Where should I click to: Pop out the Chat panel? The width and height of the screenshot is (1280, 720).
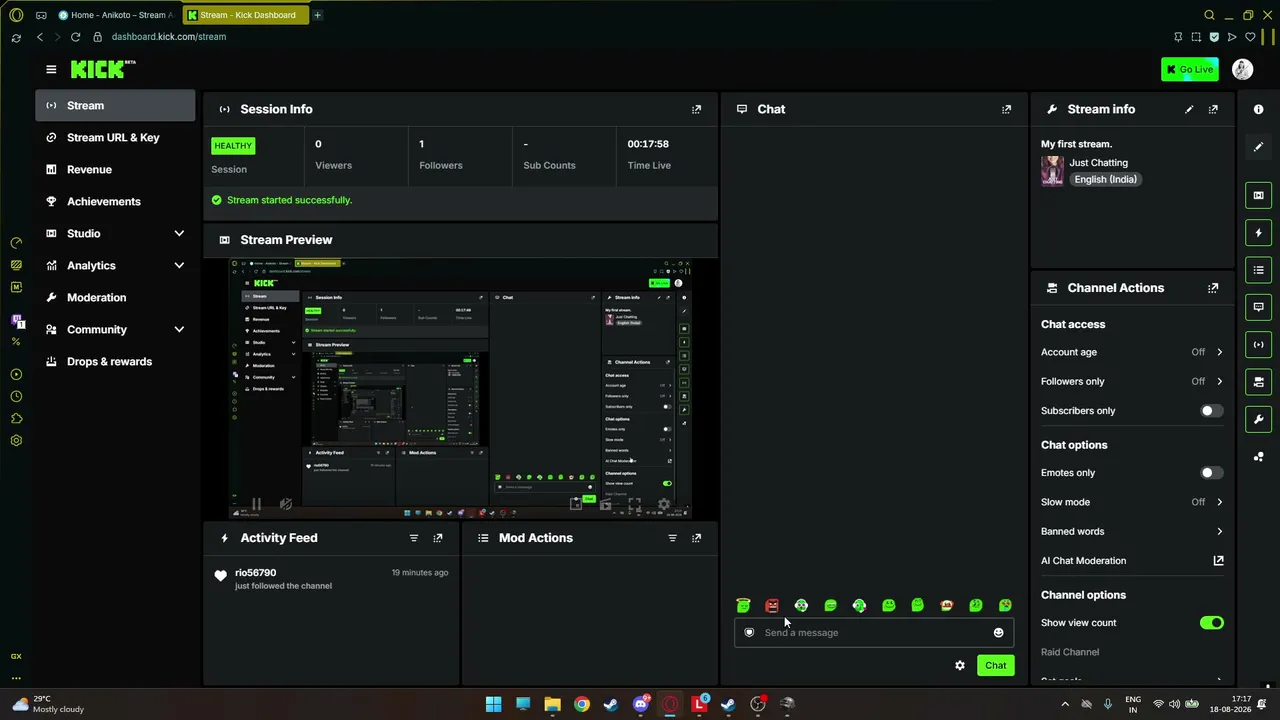pyautogui.click(x=1006, y=109)
